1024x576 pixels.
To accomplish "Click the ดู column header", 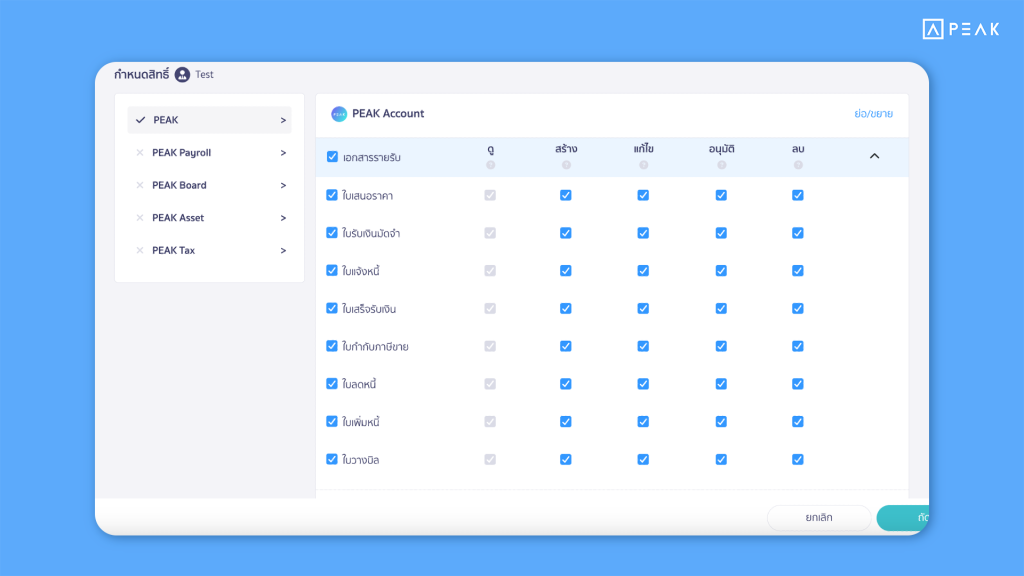I will [x=490, y=150].
